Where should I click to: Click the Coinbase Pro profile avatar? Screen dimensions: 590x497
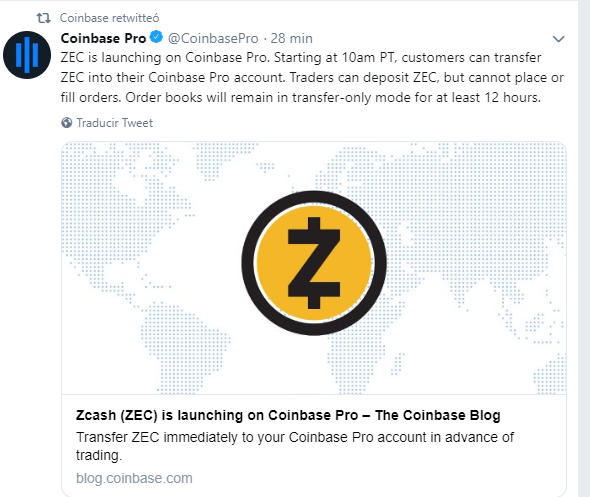point(27,55)
